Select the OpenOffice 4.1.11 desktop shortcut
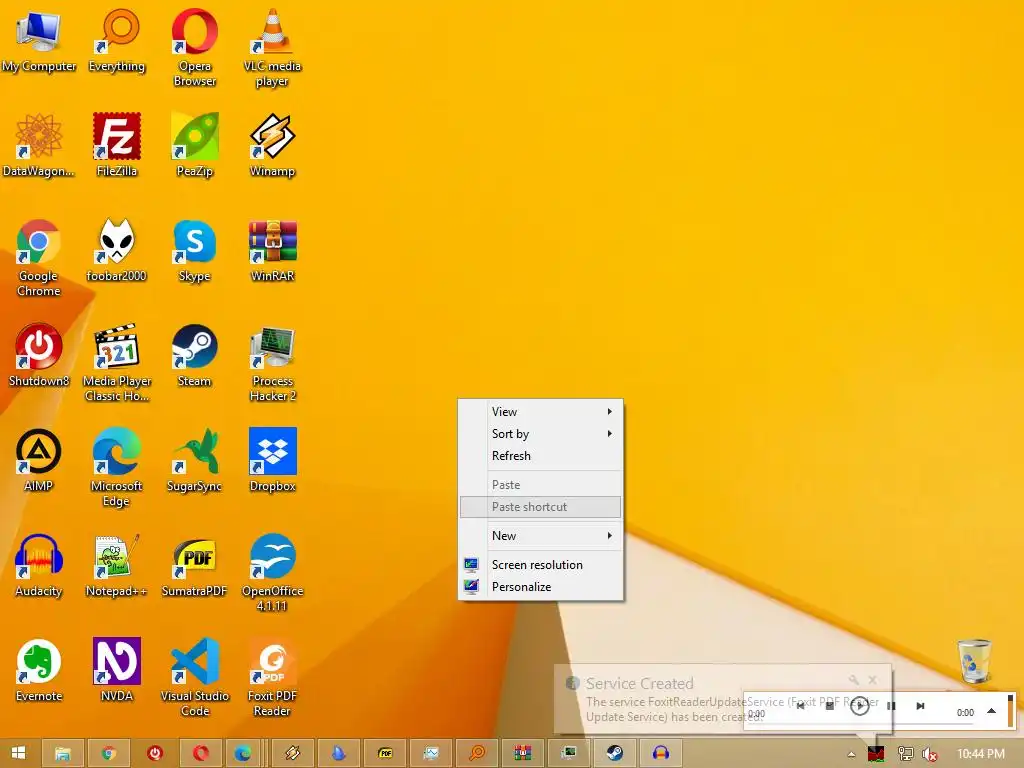 [272, 573]
